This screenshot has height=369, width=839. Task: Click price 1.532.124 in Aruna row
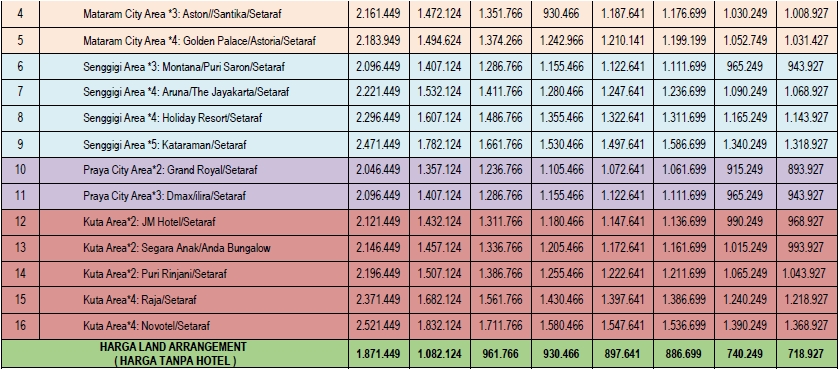pos(440,92)
